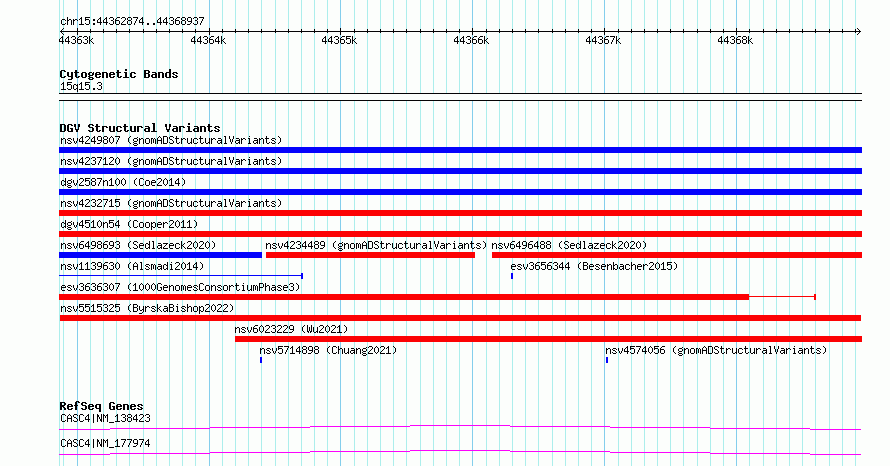Select the blue bar under nsv4237120
This screenshot has width=890, height=466.
[460, 171]
